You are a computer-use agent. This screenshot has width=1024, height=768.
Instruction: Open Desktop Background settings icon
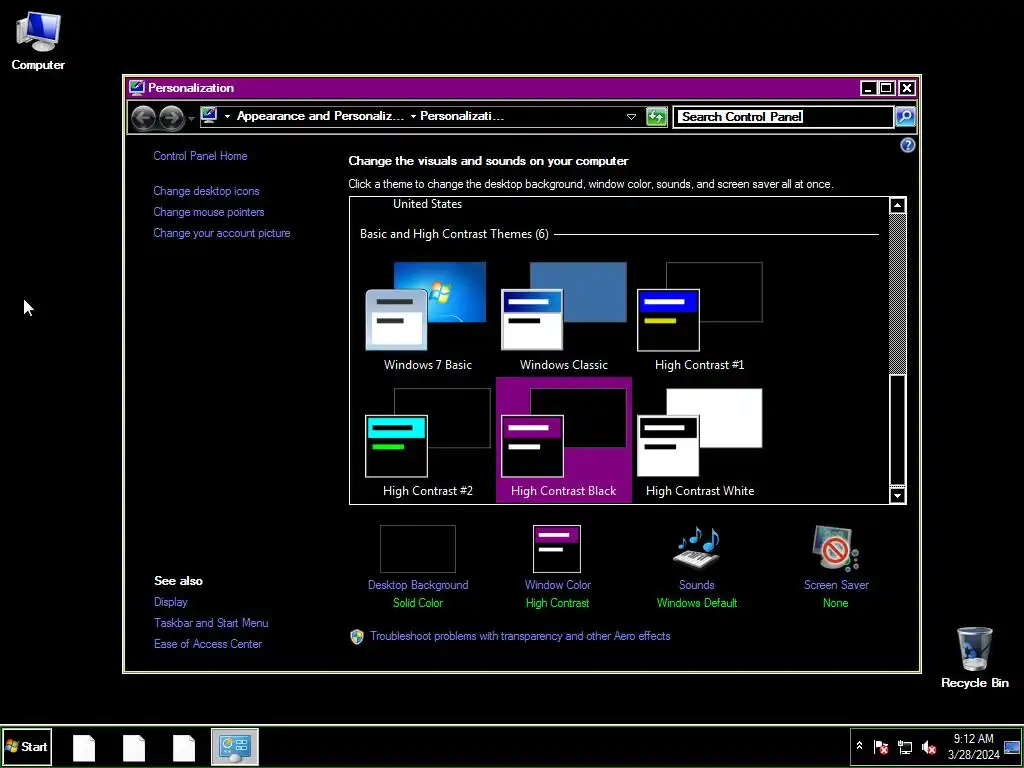[418, 549]
